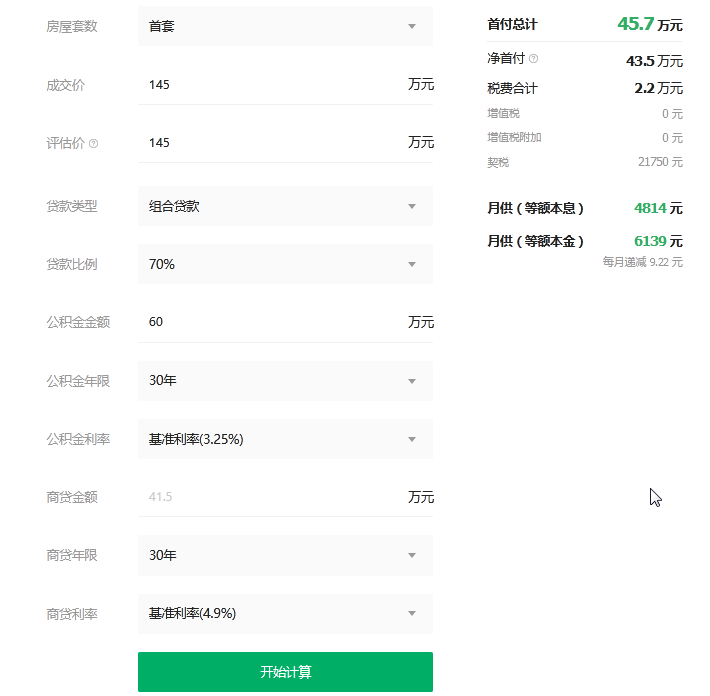Open the 贷款比例 dropdown set to 70%

click(285, 264)
